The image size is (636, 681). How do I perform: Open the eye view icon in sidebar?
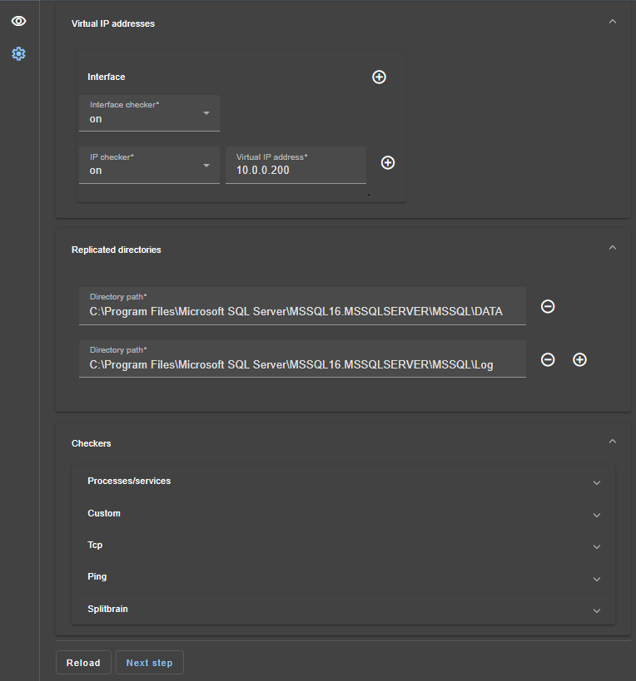tap(18, 21)
